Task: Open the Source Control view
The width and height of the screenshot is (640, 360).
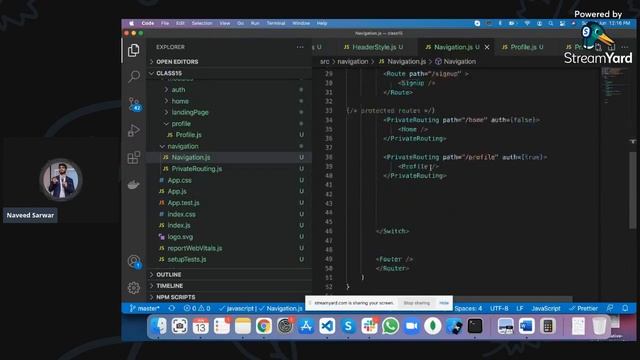Action: pyautogui.click(x=134, y=104)
